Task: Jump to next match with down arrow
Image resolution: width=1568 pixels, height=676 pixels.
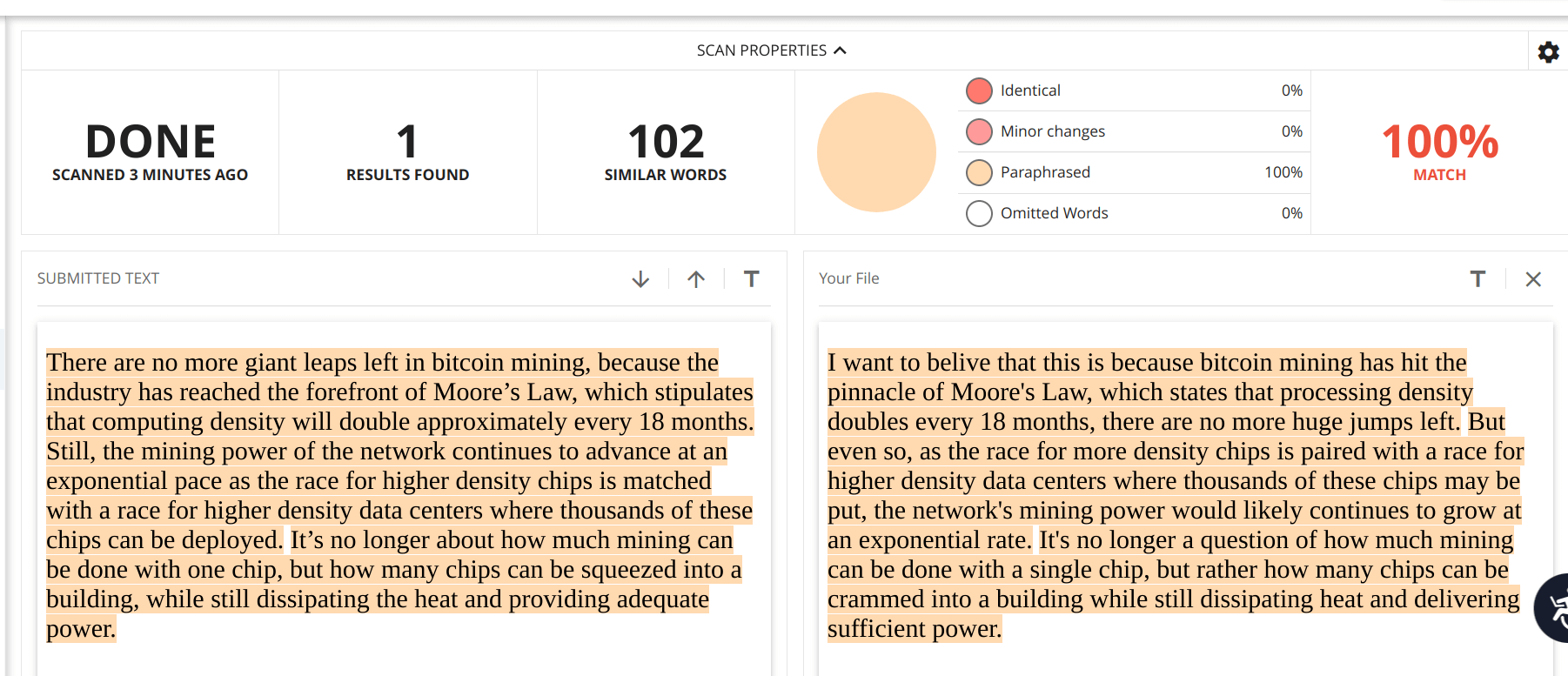Action: point(640,279)
